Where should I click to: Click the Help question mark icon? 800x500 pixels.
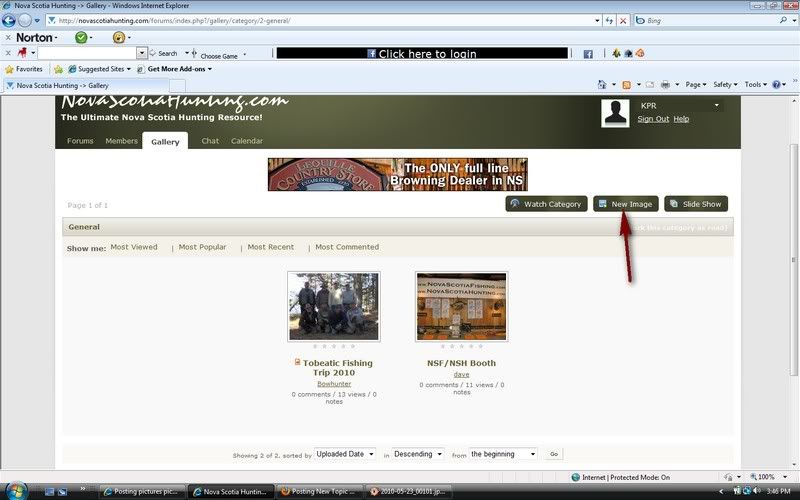[776, 85]
